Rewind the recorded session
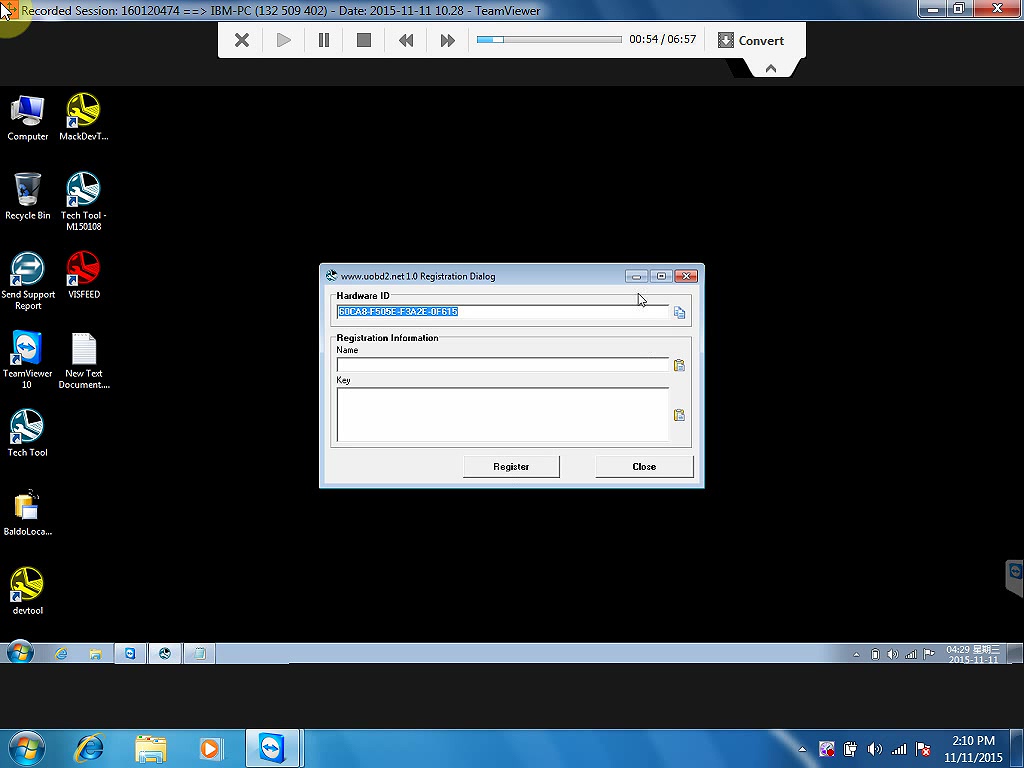Viewport: 1024px width, 768px height. pyautogui.click(x=406, y=40)
